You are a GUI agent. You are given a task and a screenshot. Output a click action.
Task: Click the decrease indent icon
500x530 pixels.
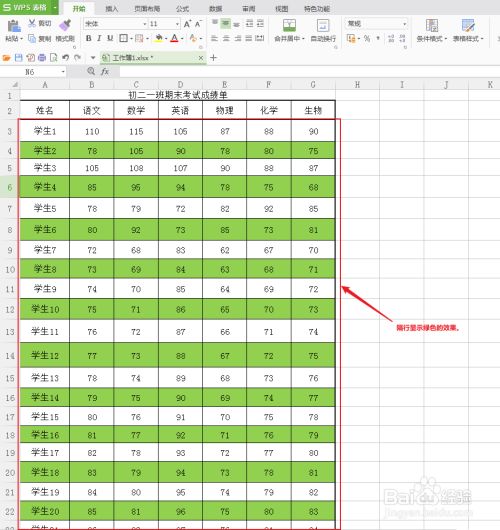249,23
